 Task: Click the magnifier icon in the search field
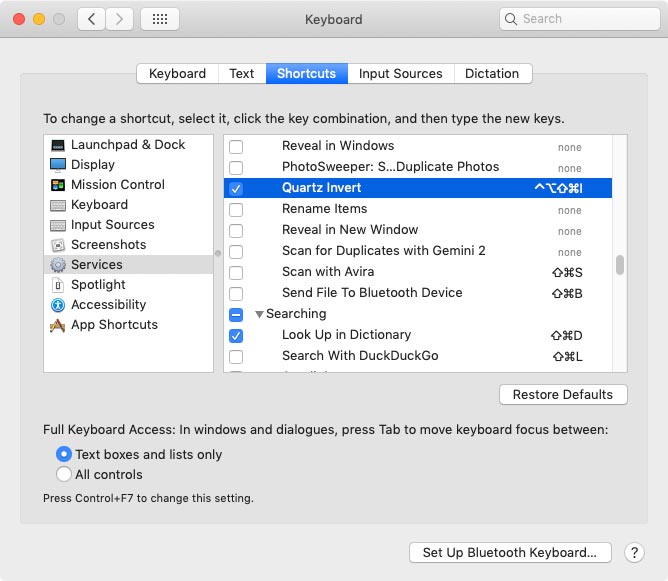(x=510, y=19)
